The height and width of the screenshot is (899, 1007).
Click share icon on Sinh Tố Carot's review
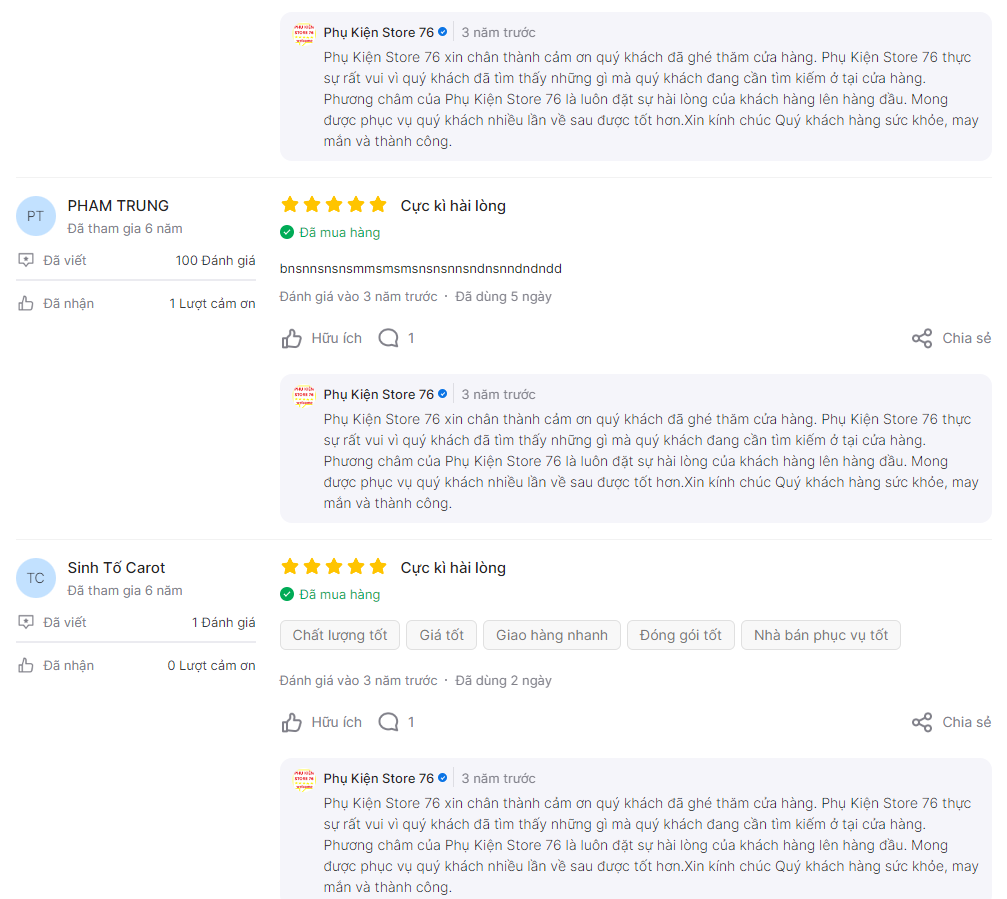[x=922, y=722]
